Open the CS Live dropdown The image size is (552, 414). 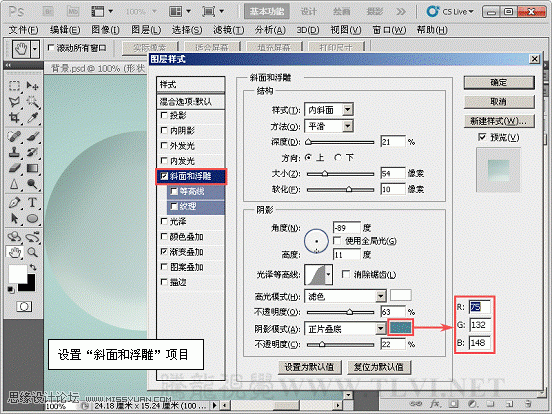pos(451,12)
